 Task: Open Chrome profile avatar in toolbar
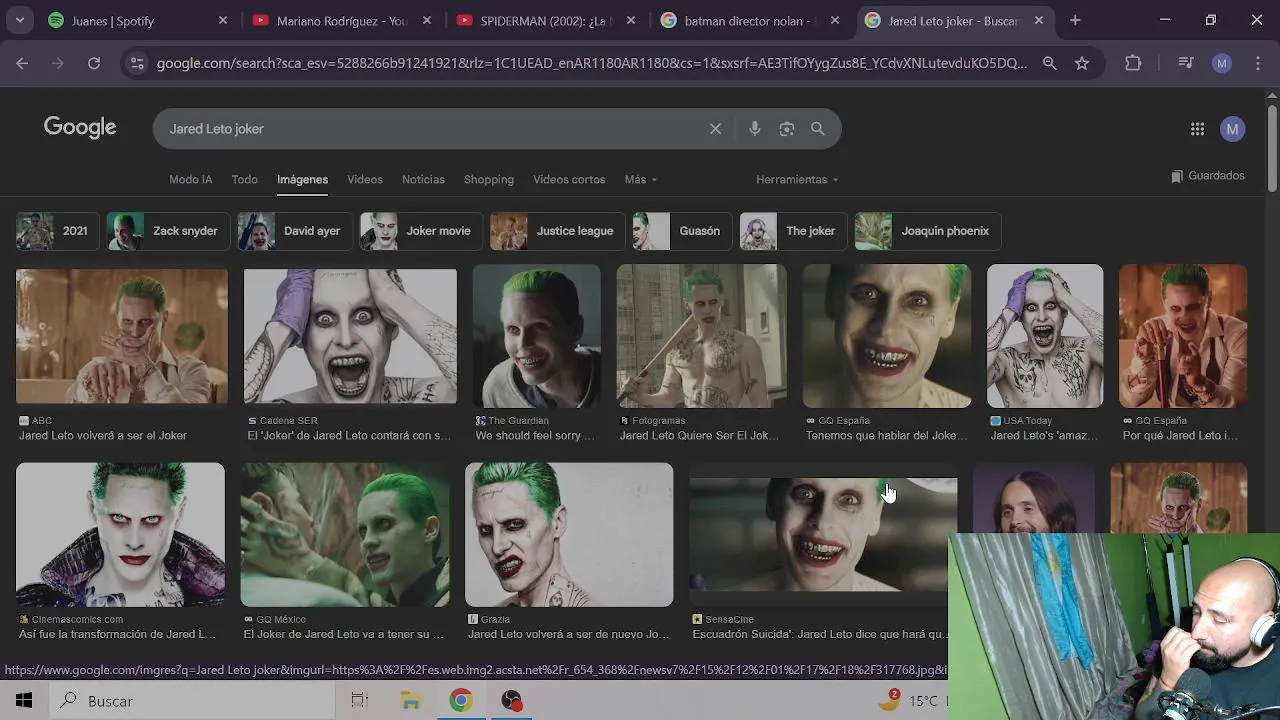click(x=1222, y=63)
